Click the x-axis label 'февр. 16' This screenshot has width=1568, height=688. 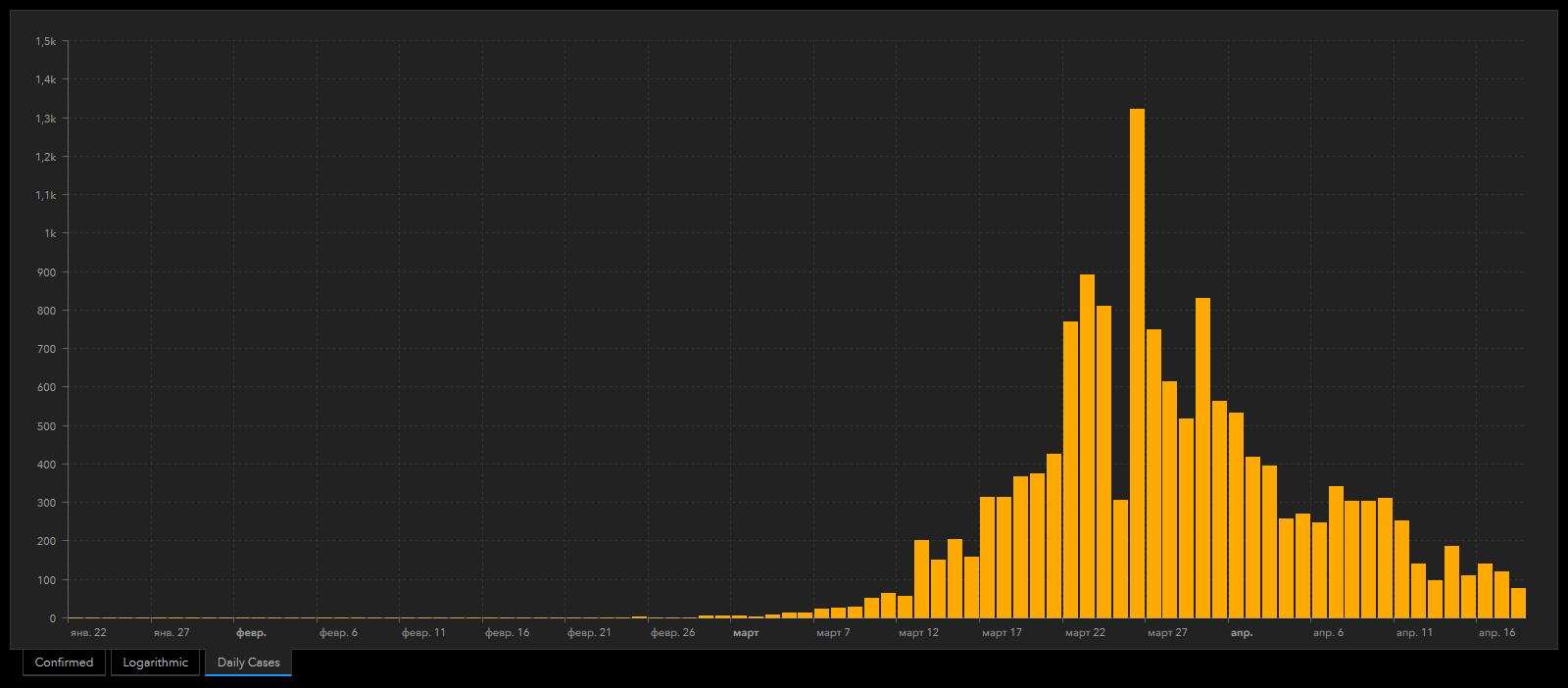point(507,633)
